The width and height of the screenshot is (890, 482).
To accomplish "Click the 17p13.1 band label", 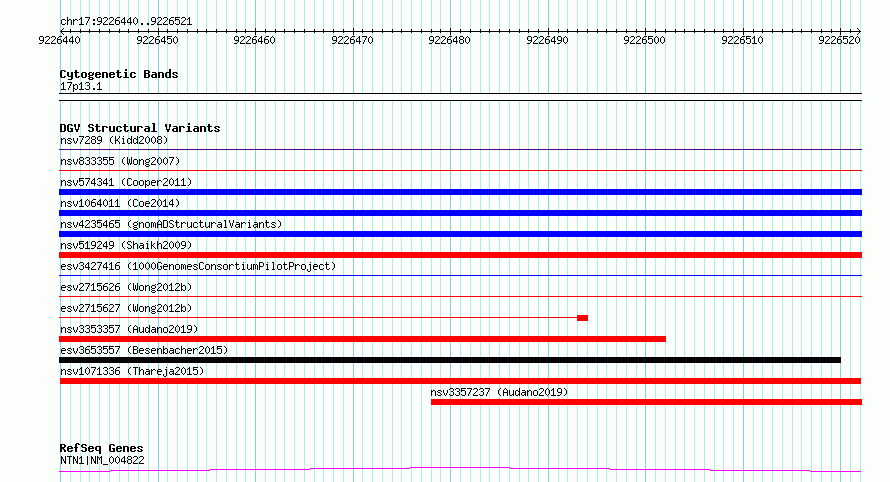I will point(81,86).
